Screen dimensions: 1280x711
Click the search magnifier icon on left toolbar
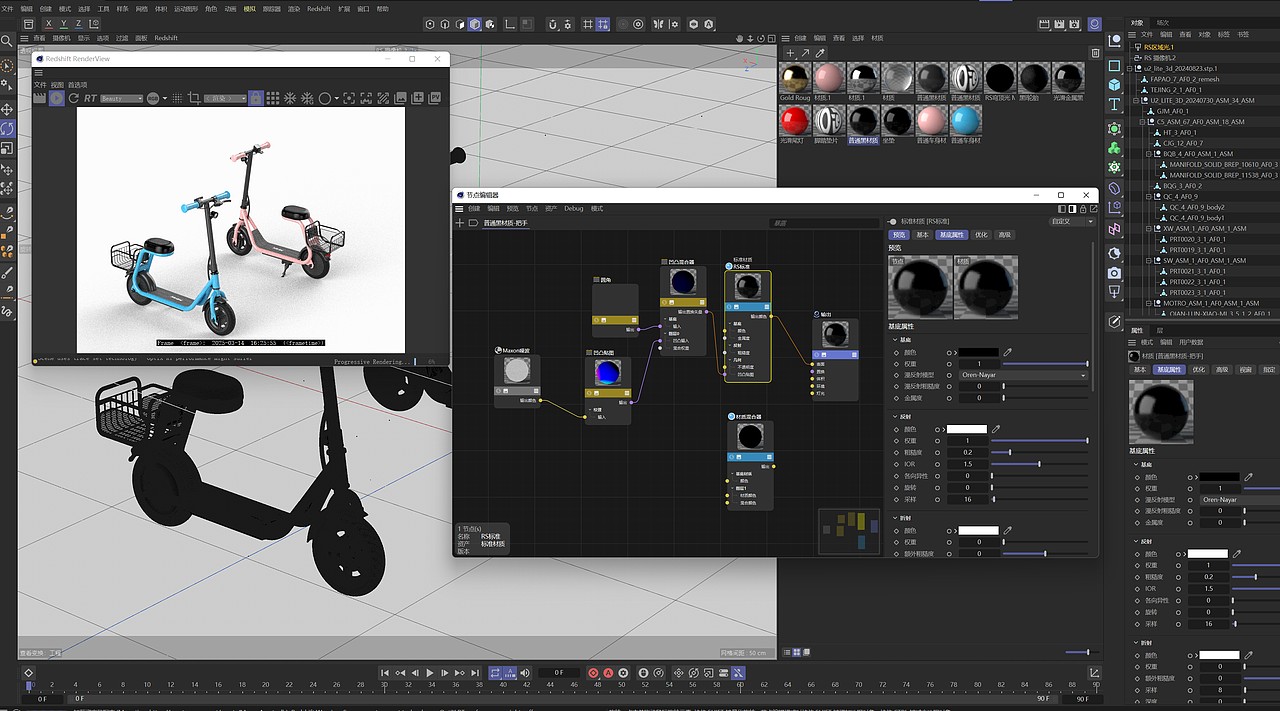pos(7,41)
